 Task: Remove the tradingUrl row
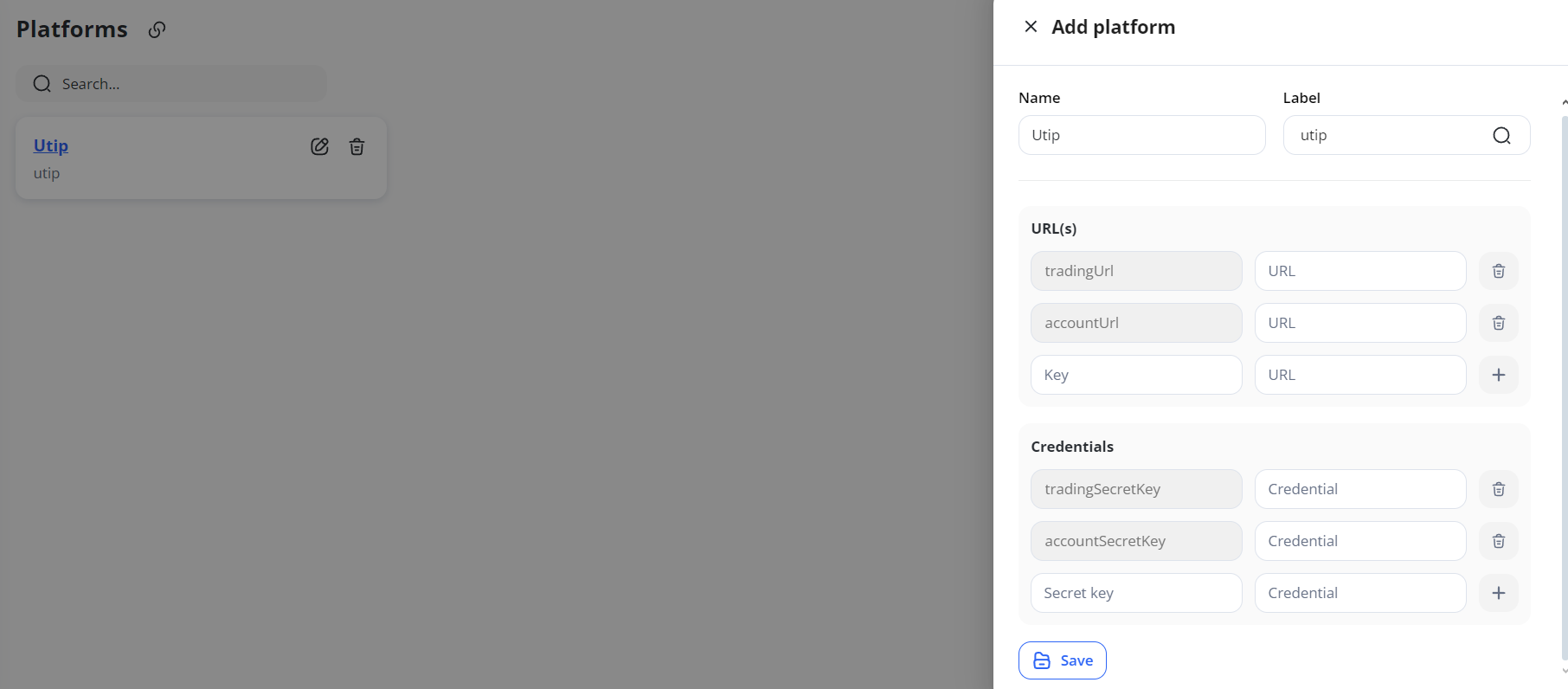click(x=1499, y=271)
